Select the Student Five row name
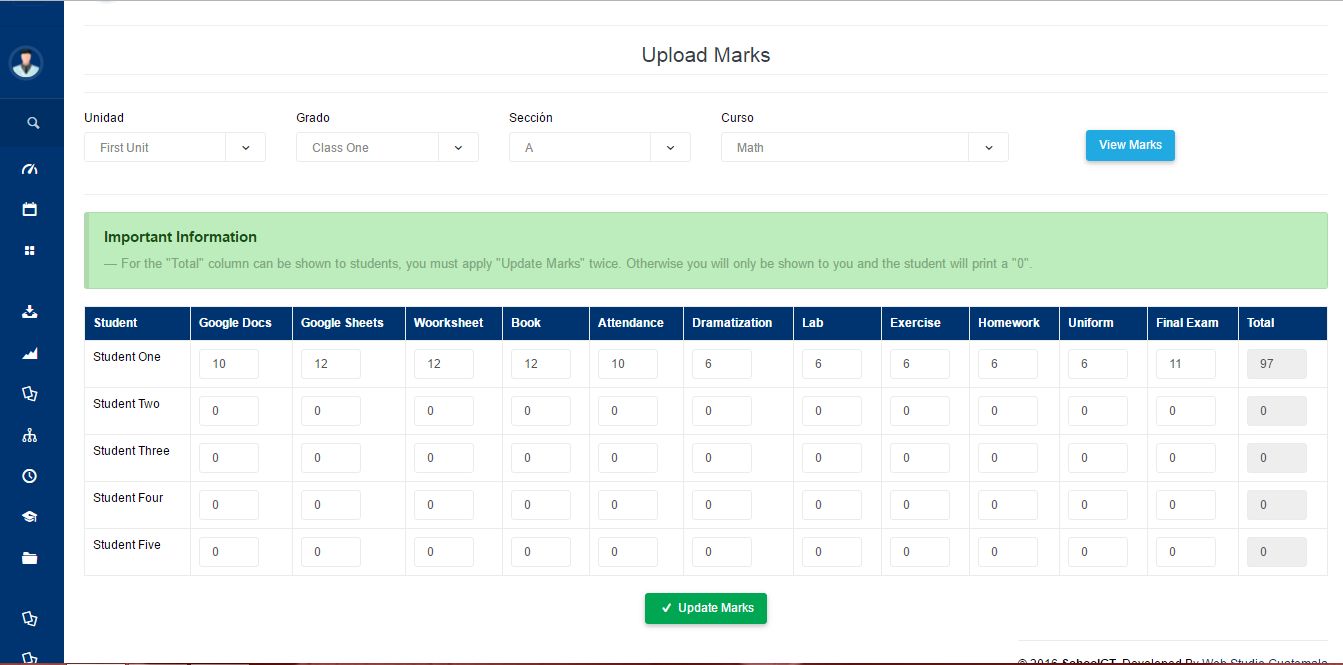The height and width of the screenshot is (665, 1343). click(x=127, y=545)
